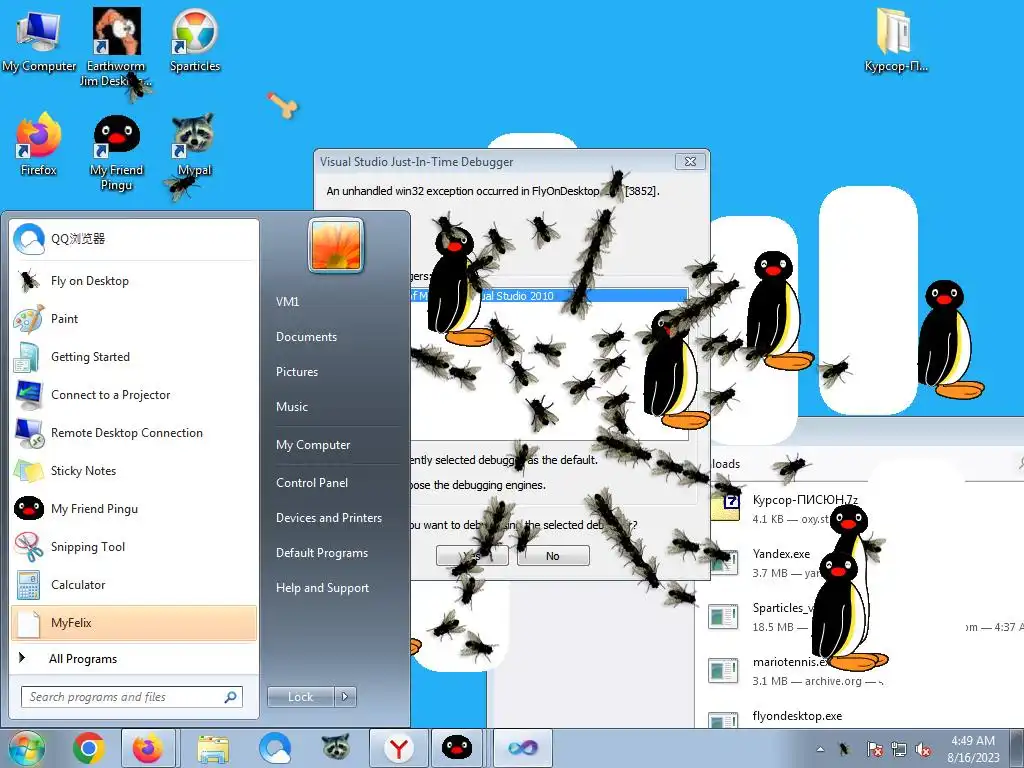
Task: Open Google Chrome from taskbar
Action: pyautogui.click(x=89, y=748)
